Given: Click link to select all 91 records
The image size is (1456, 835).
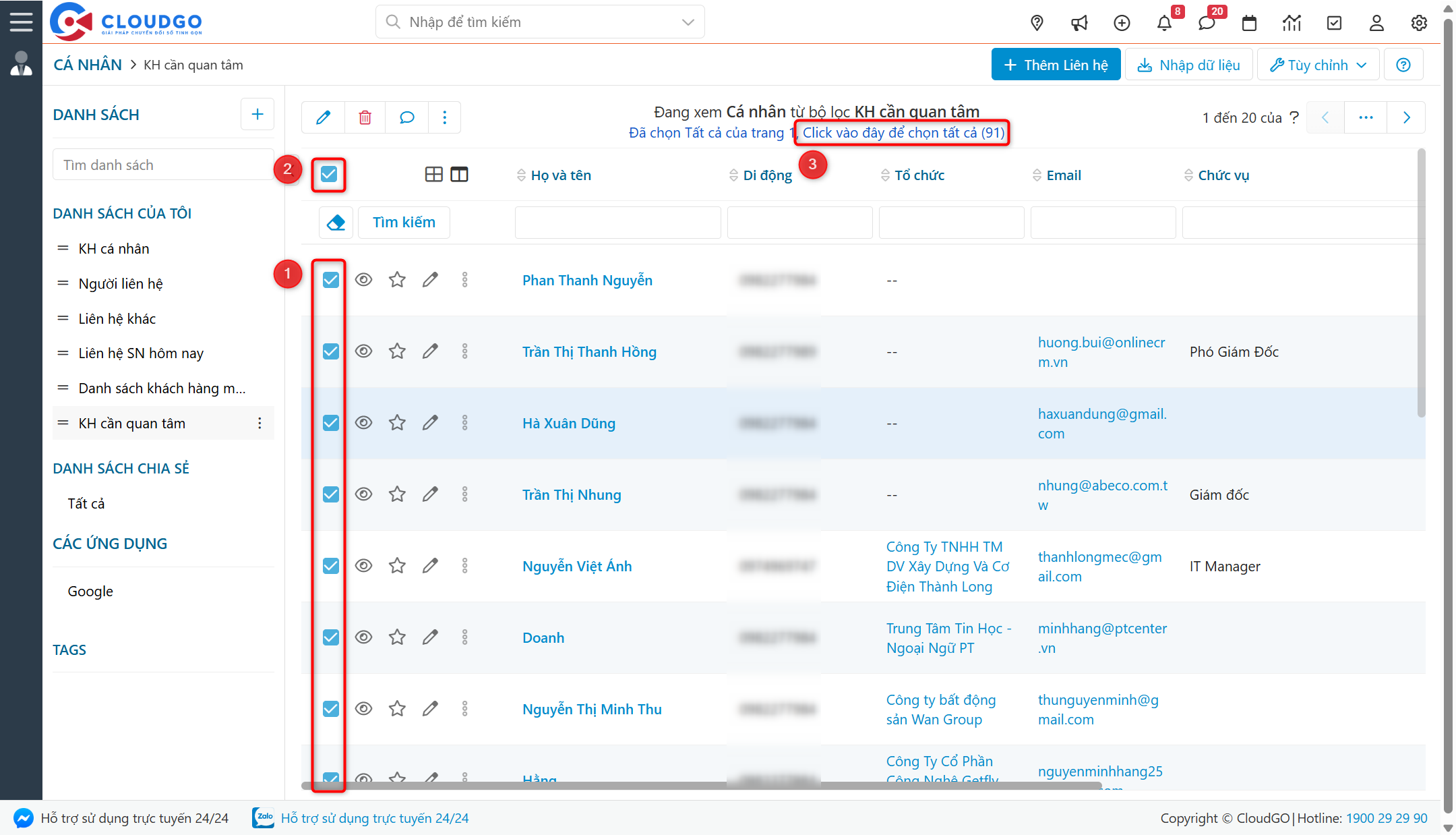Looking at the screenshot, I should coord(903,133).
